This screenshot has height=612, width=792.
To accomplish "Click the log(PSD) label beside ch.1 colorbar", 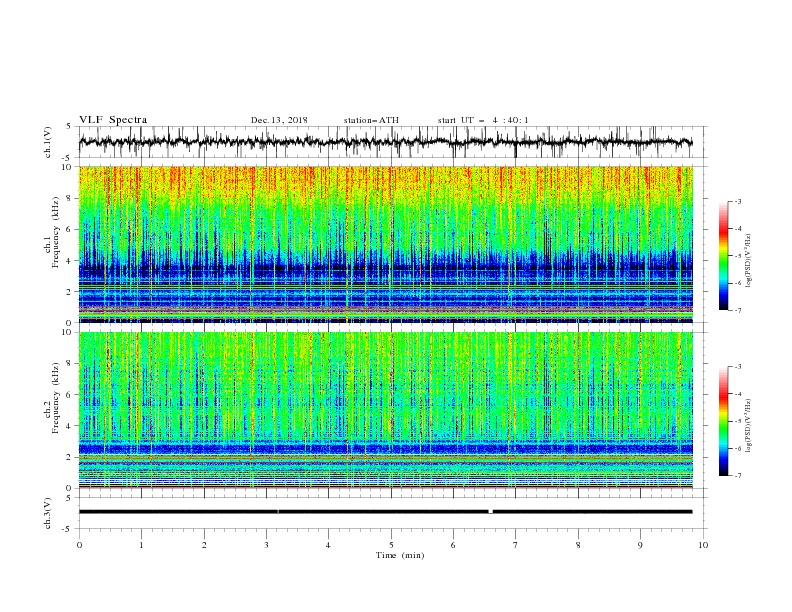I will pyautogui.click(x=749, y=261).
